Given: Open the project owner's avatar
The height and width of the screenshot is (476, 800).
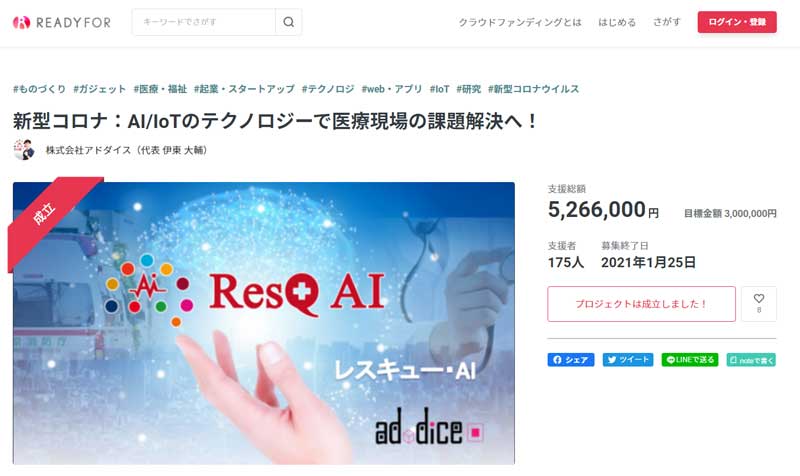Looking at the screenshot, I should tap(23, 150).
